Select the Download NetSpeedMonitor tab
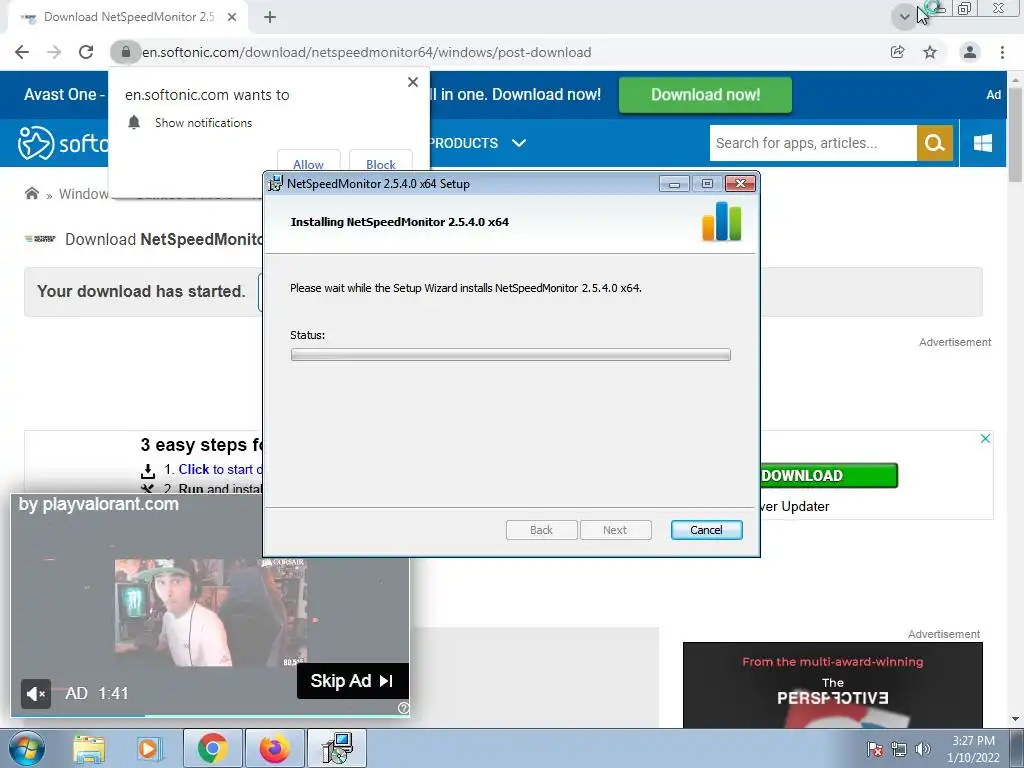The image size is (1024, 768). (x=128, y=17)
